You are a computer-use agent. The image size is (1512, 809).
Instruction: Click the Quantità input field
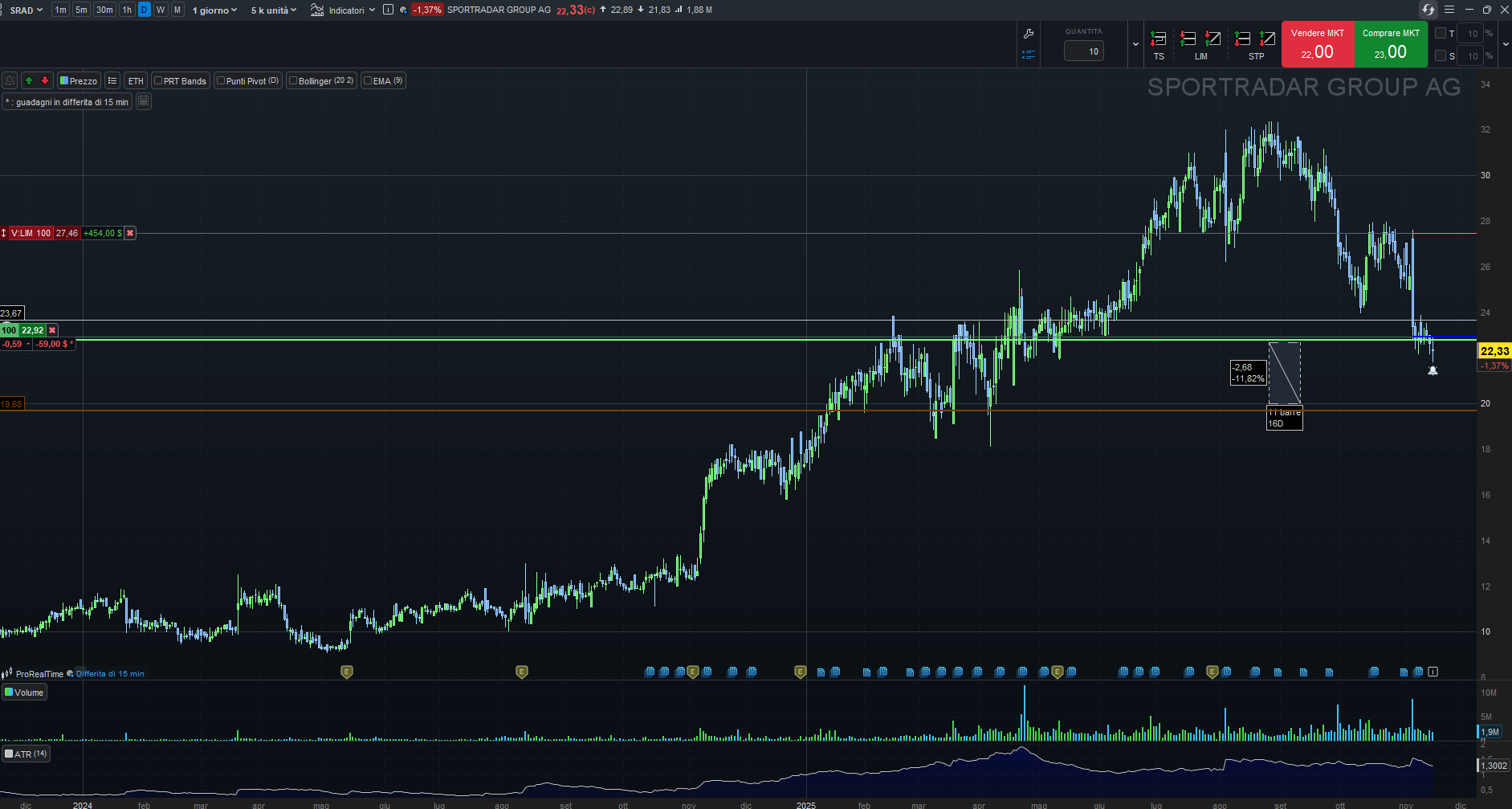pos(1084,51)
